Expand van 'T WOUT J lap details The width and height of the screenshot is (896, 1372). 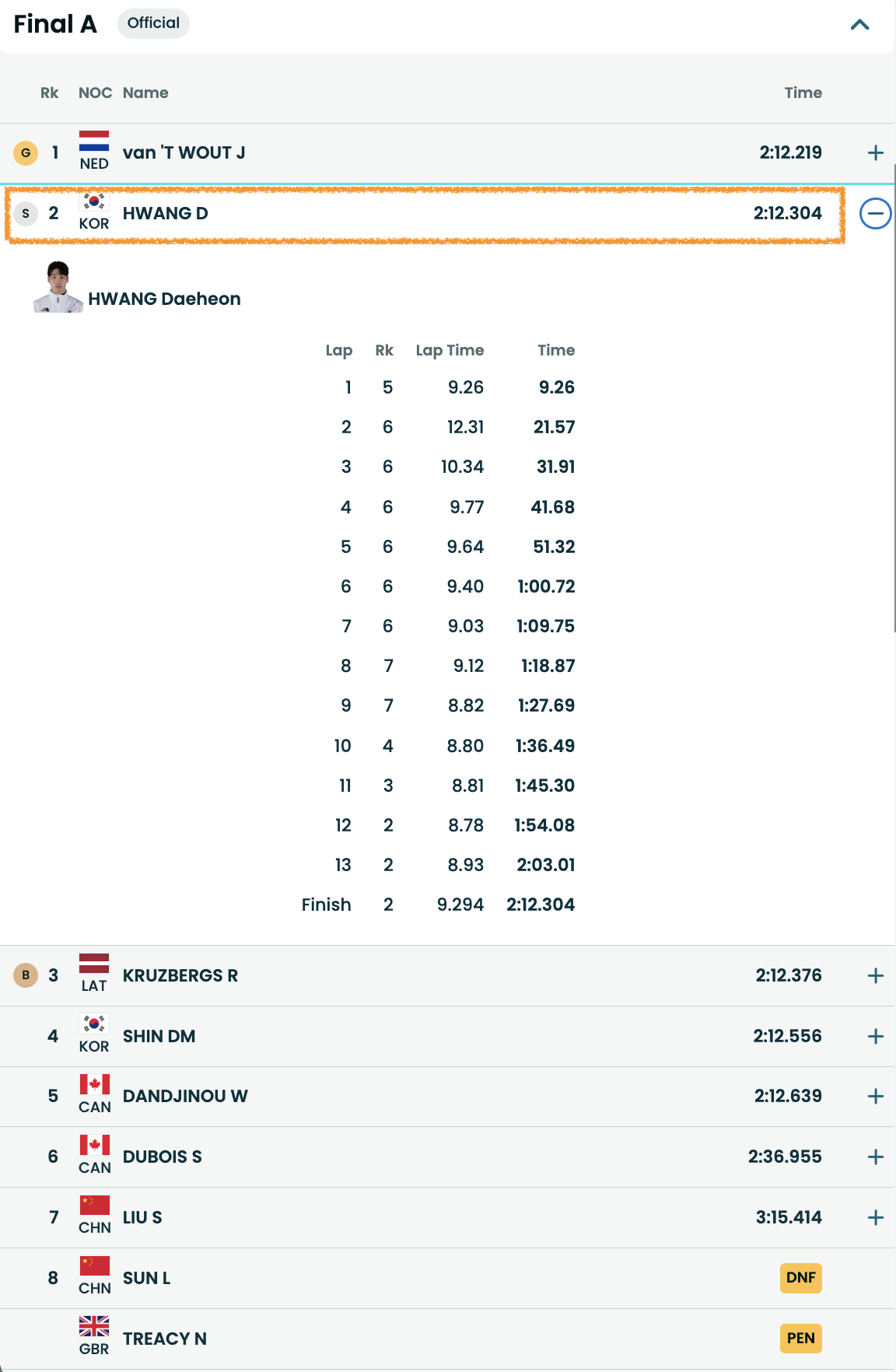(x=875, y=153)
